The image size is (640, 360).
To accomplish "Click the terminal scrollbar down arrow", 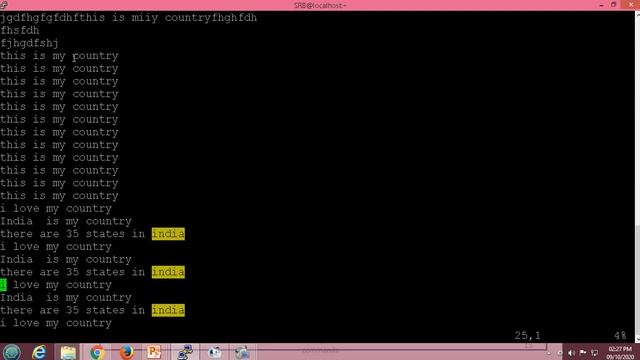I will pyautogui.click(x=638, y=340).
